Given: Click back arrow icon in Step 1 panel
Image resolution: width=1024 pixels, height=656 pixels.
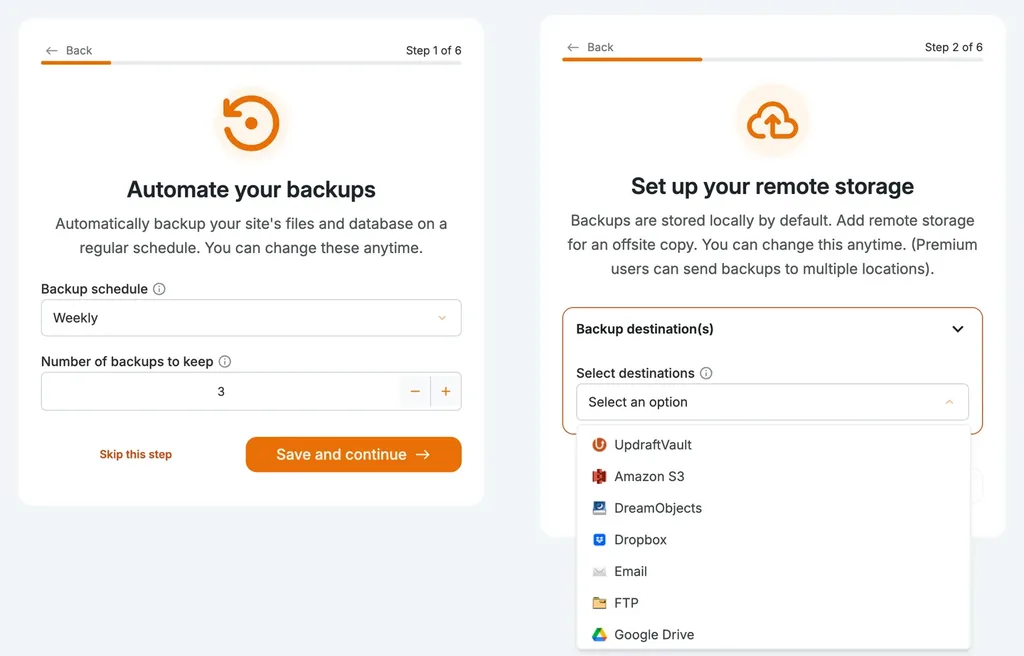Looking at the screenshot, I should (52, 50).
